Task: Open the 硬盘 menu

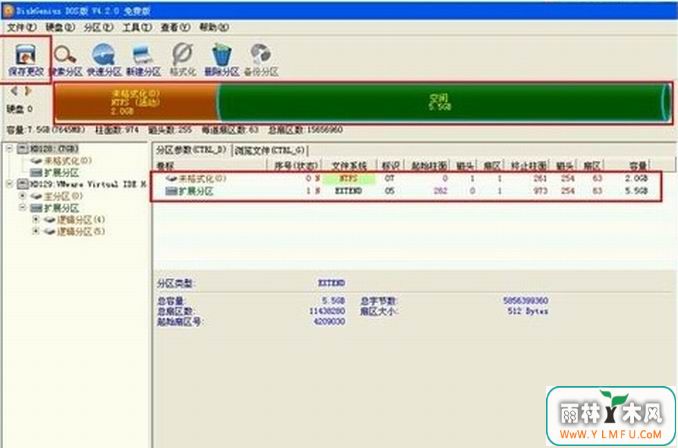Action: pos(60,27)
